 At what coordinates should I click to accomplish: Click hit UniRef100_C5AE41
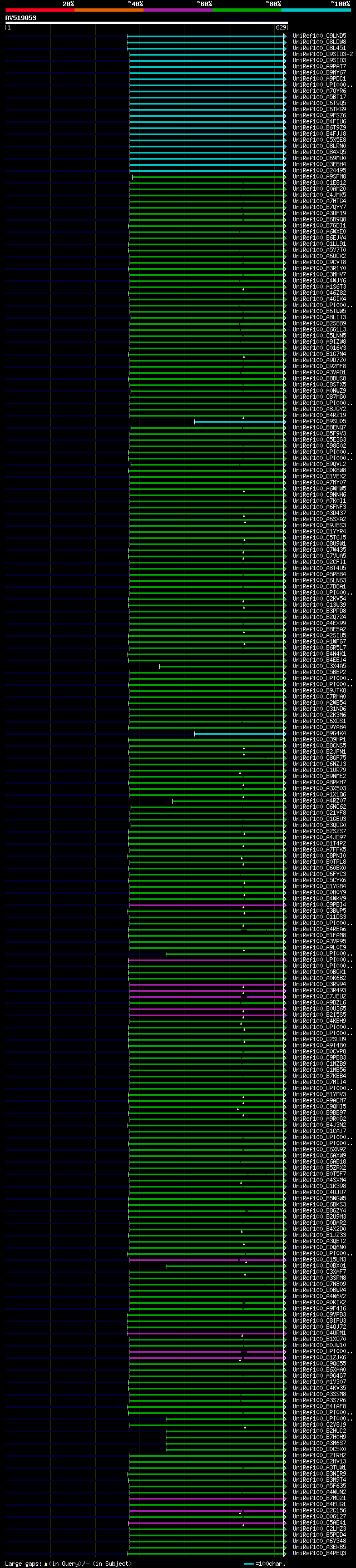319,1522
